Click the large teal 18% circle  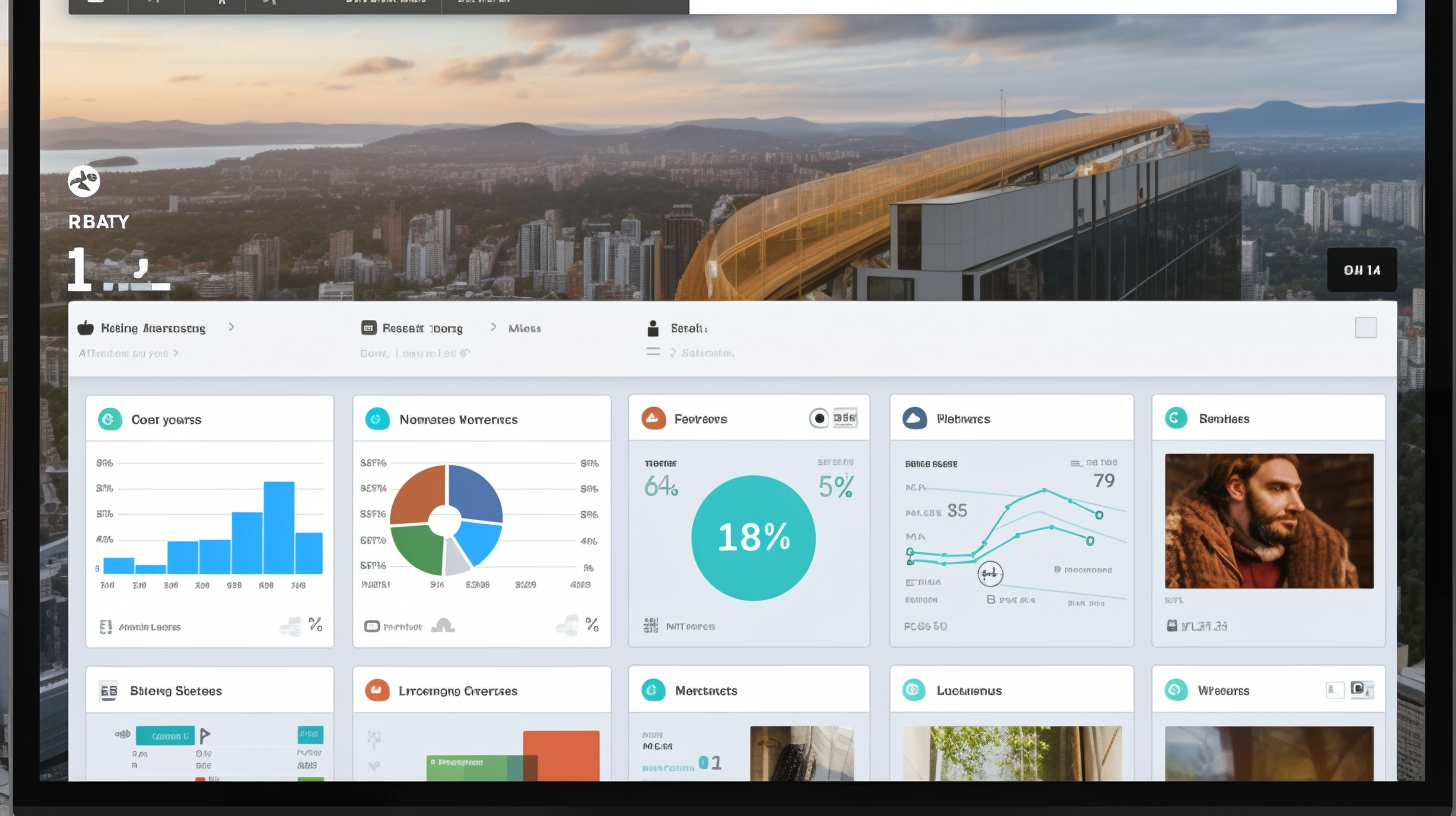click(x=753, y=538)
